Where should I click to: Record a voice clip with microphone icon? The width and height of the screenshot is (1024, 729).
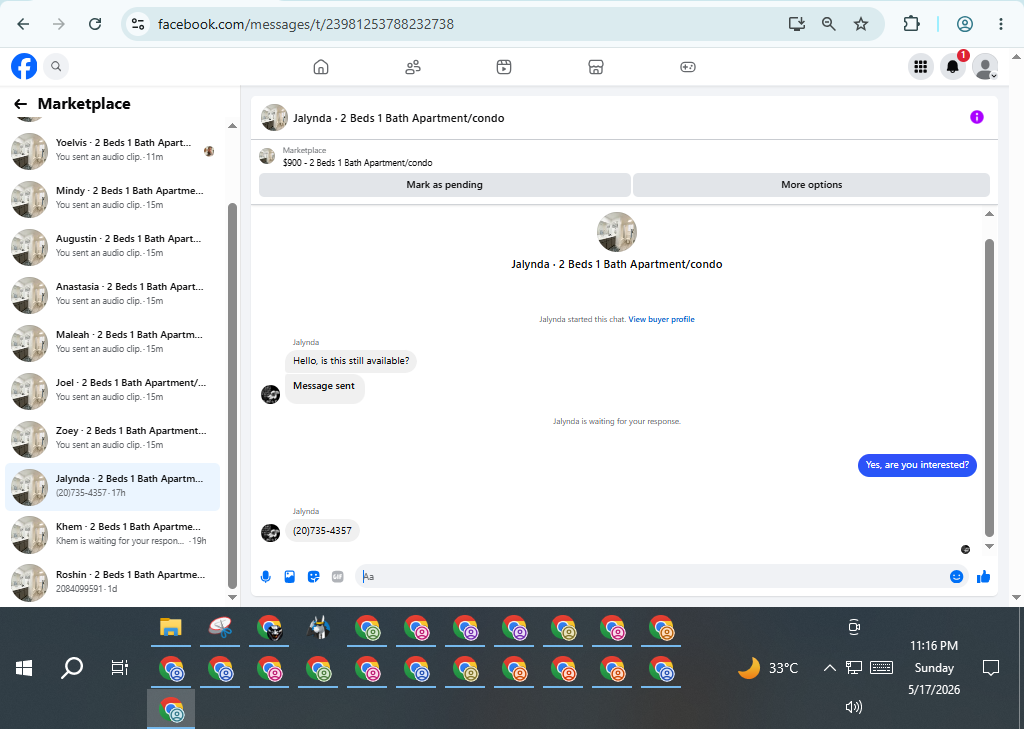click(266, 577)
